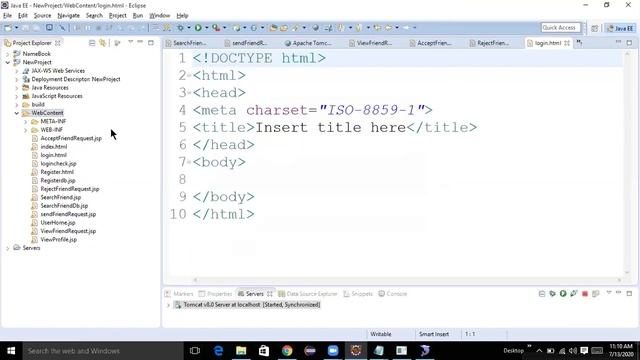Viewport: 640px width, 360px height.
Task: Select ViewProfile.jsp in Project Explorer
Action: (58, 240)
